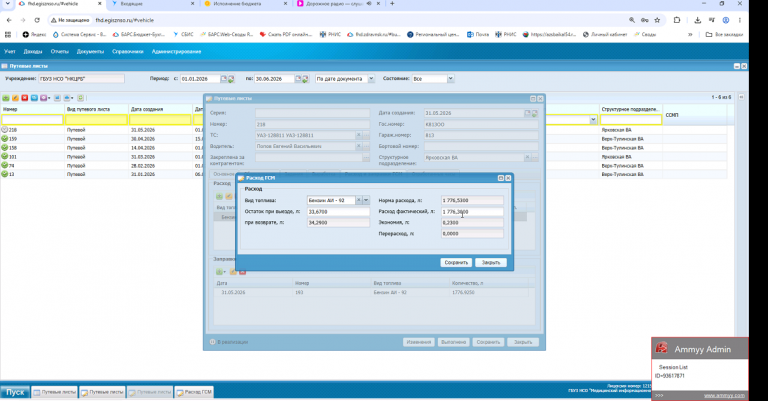Click the Ammyy Admin notification title
The height and width of the screenshot is (401, 768).
click(x=702, y=349)
